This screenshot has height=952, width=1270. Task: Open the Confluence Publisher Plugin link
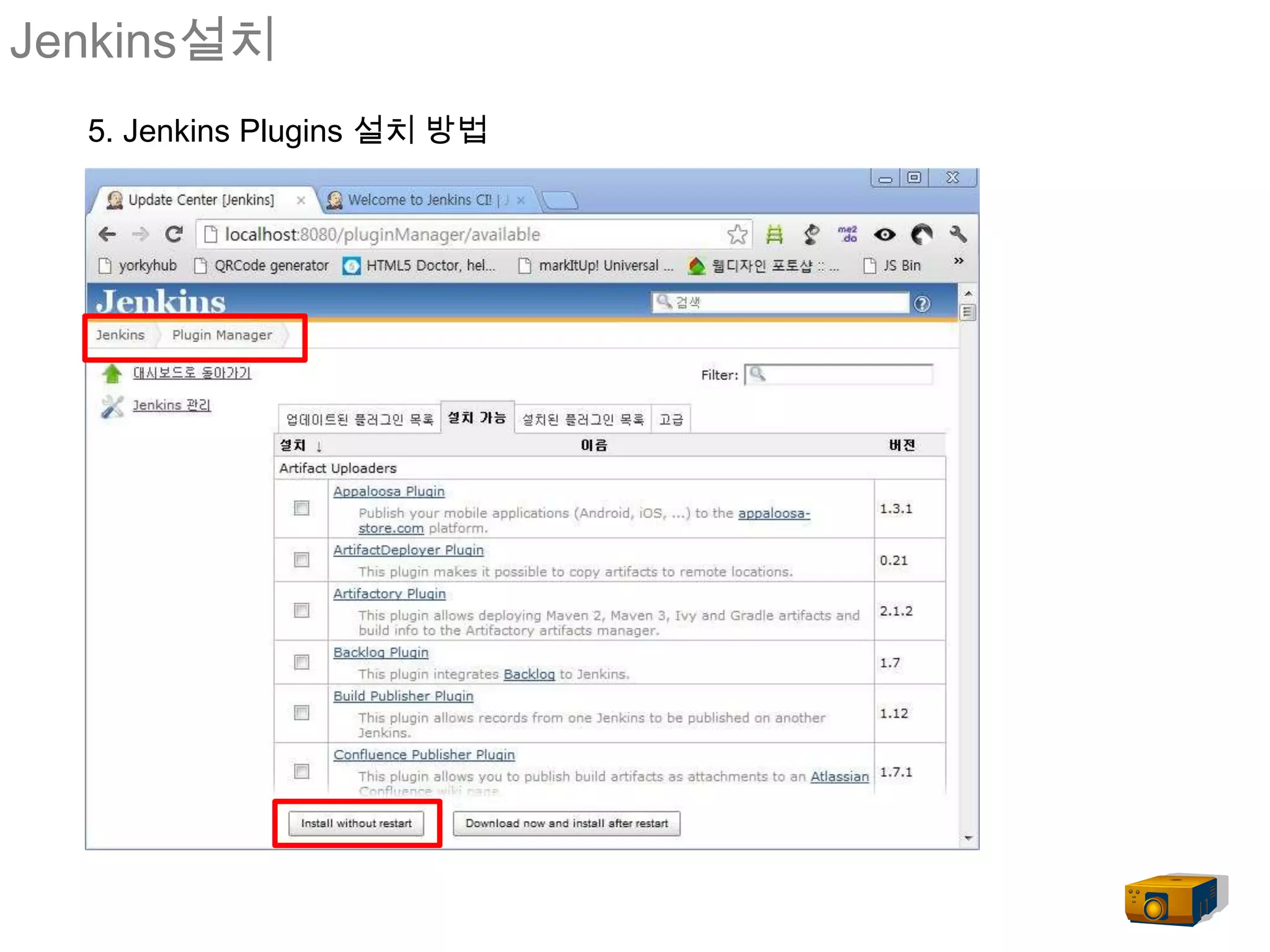pos(424,755)
